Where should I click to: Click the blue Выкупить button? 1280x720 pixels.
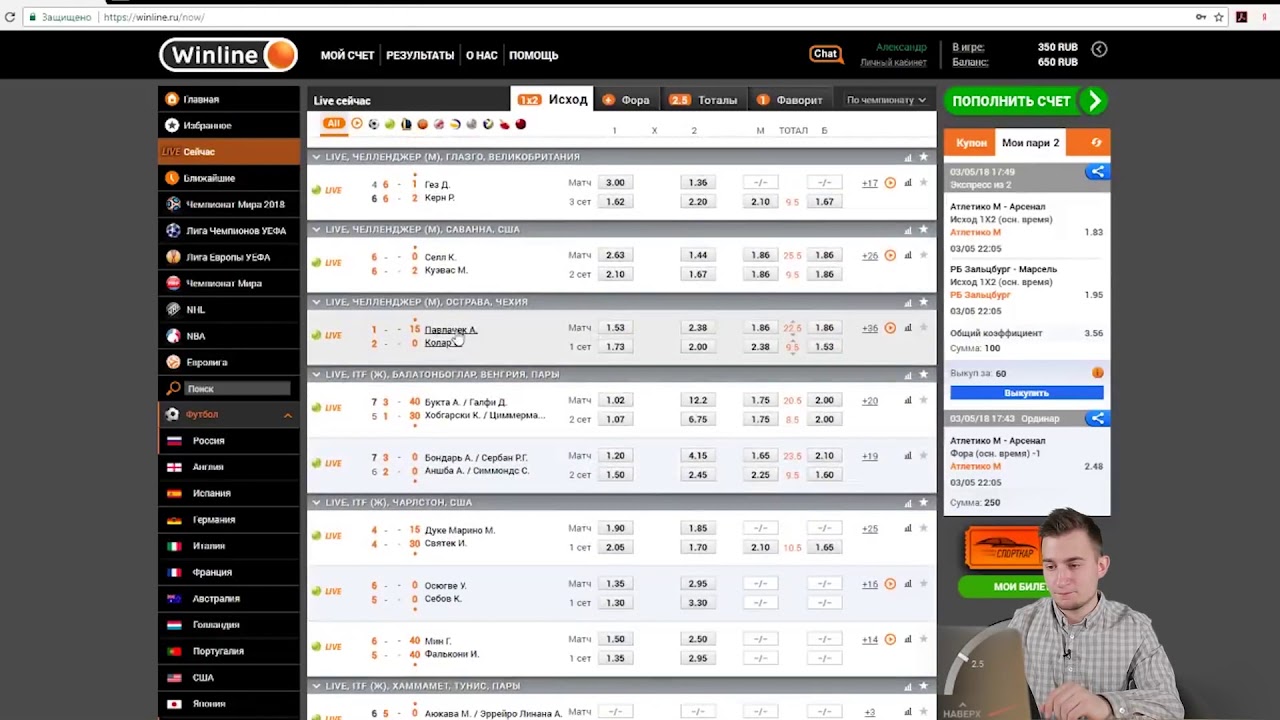tap(1026, 393)
